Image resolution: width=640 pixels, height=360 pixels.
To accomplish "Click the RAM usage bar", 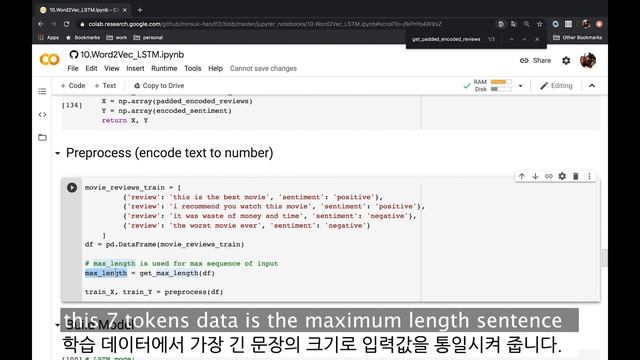I will (x=501, y=82).
